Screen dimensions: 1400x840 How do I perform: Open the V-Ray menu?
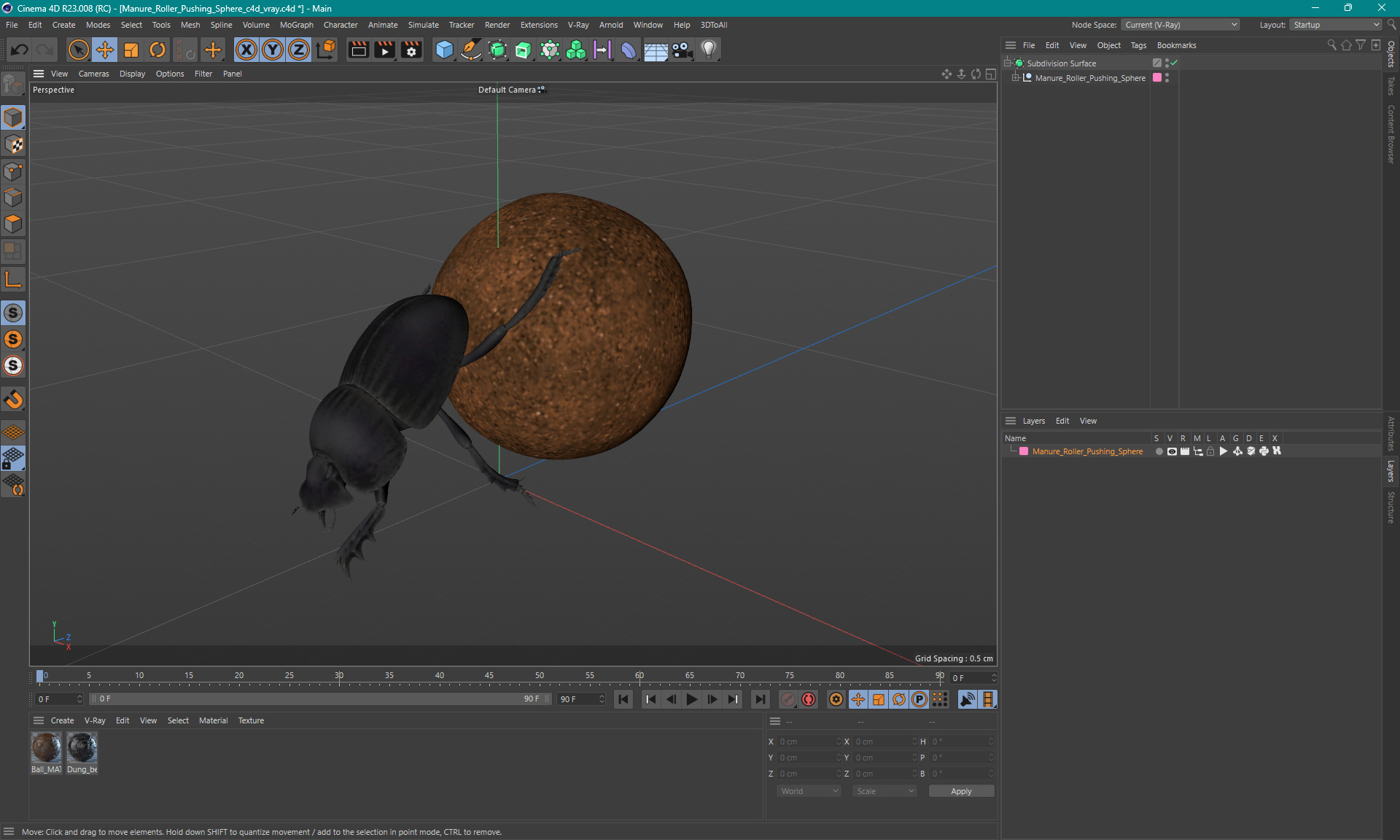pyautogui.click(x=578, y=25)
